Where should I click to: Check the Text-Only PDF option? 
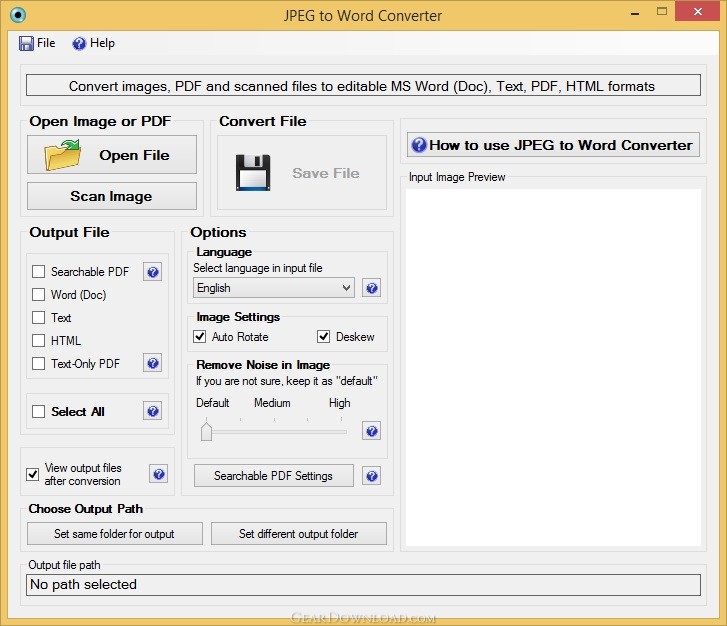pos(38,364)
